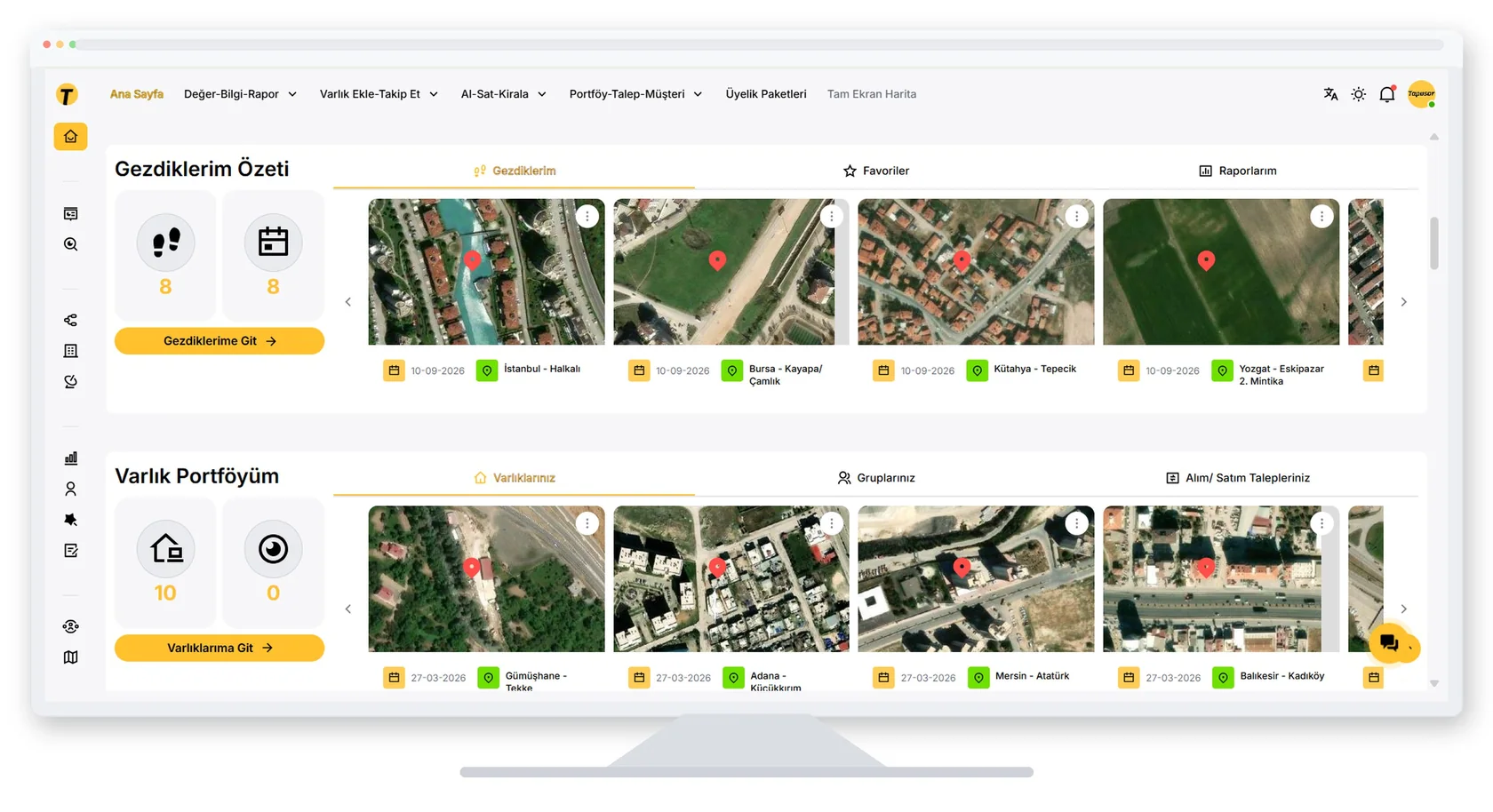The image size is (1493, 812).
Task: Click the Tapusor user avatar
Action: tap(1421, 94)
